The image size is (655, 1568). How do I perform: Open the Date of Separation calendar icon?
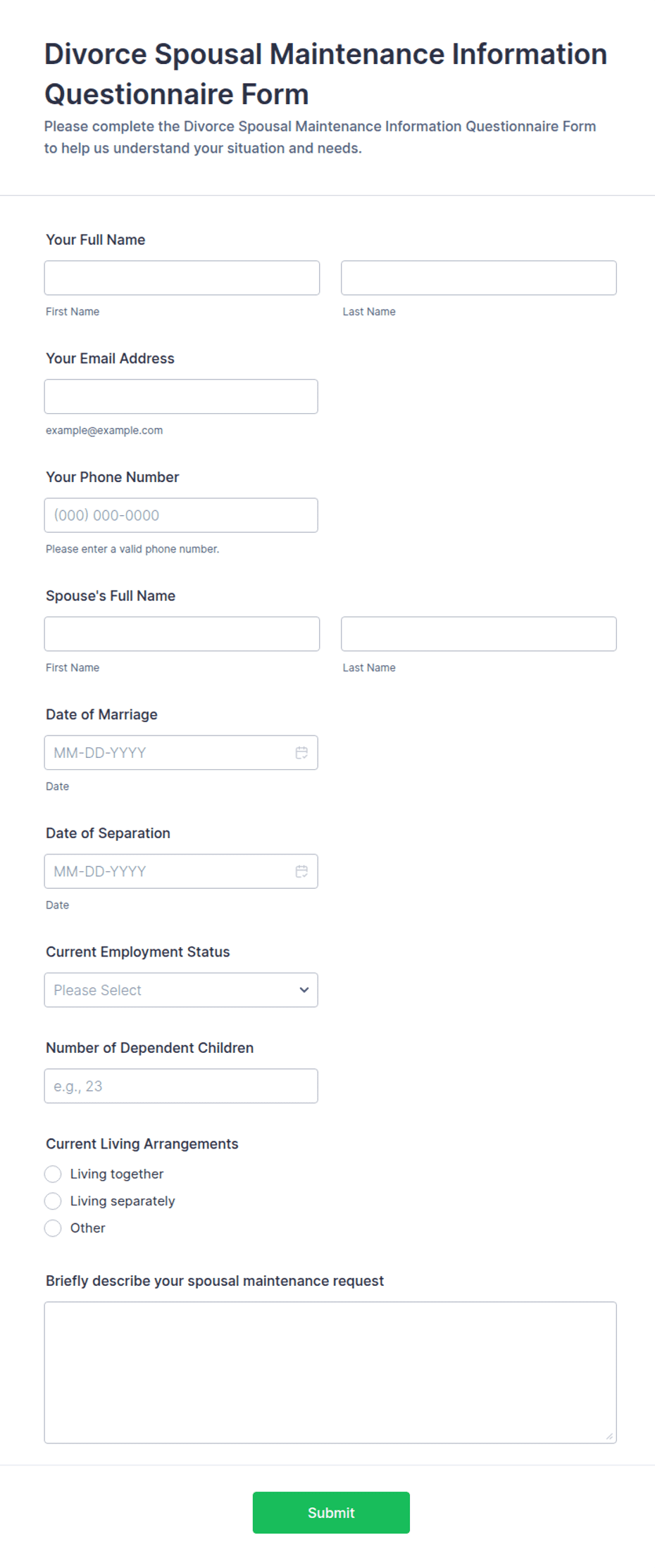pyautogui.click(x=301, y=871)
